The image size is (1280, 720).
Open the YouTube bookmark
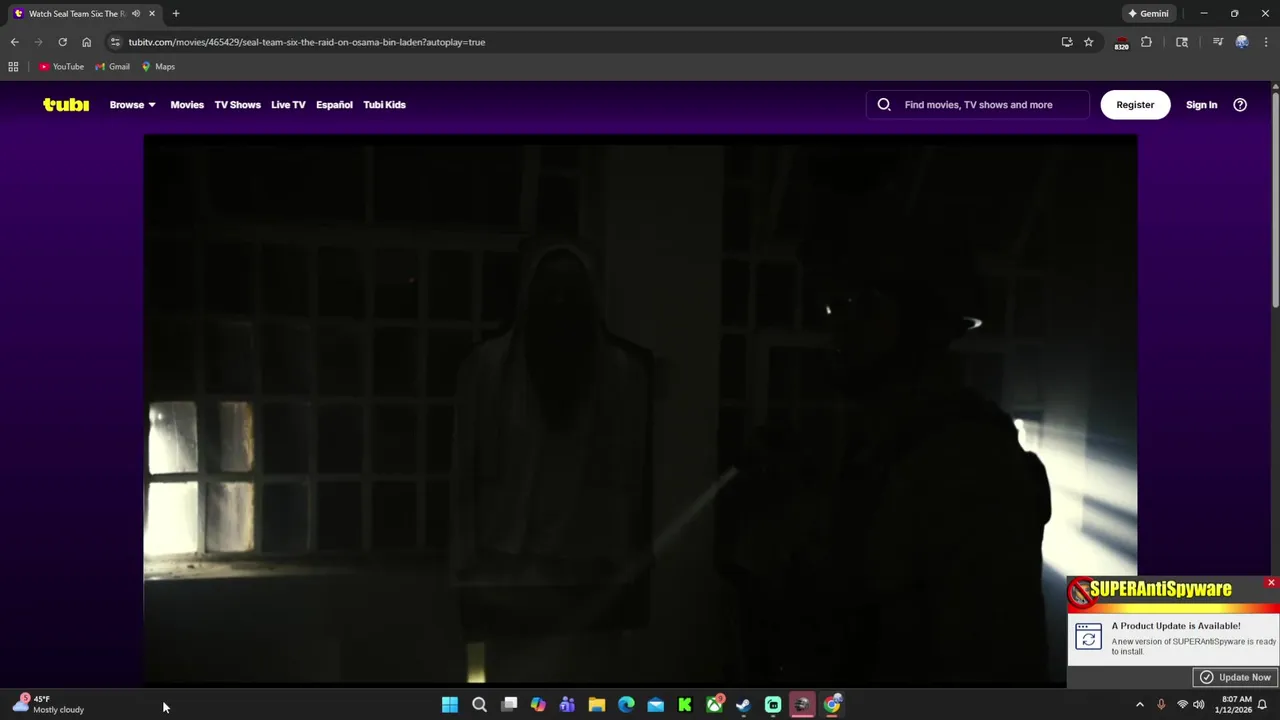(x=62, y=67)
